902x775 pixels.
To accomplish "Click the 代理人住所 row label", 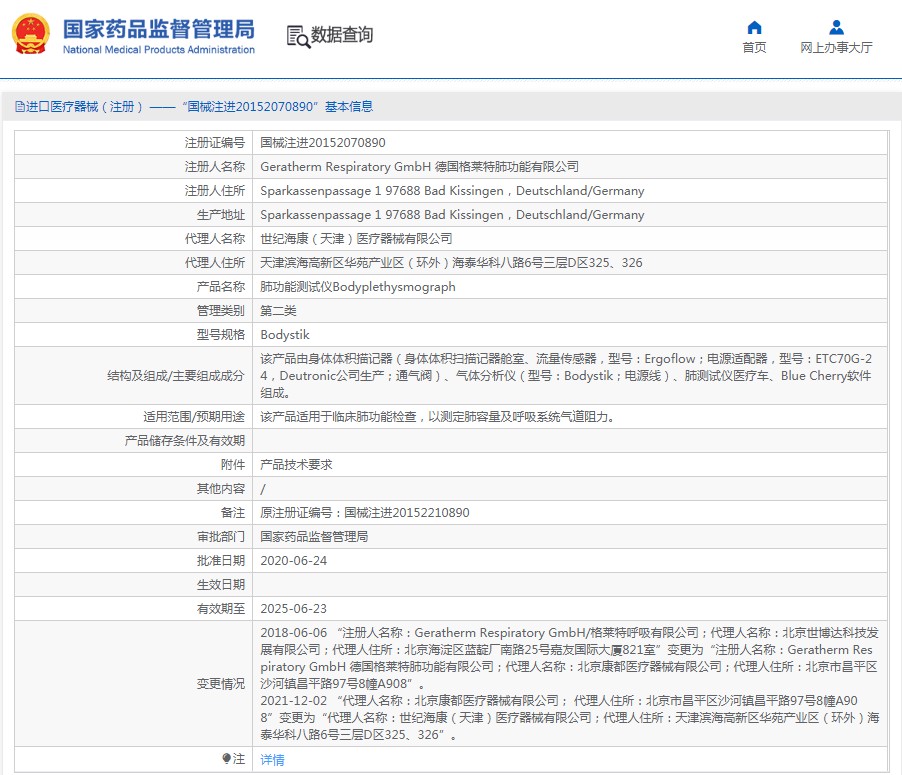I will 215,263.
